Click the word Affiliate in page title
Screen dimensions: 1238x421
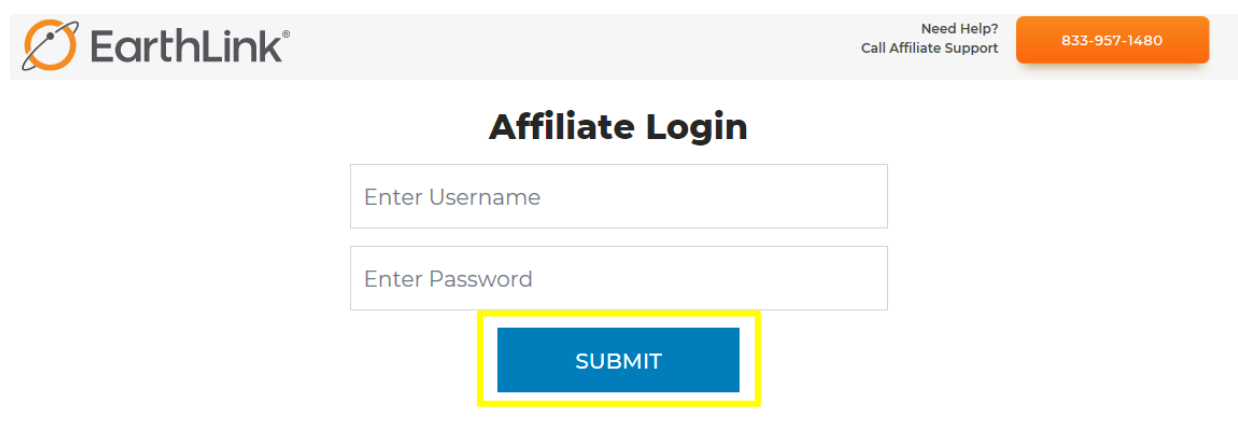pos(561,127)
